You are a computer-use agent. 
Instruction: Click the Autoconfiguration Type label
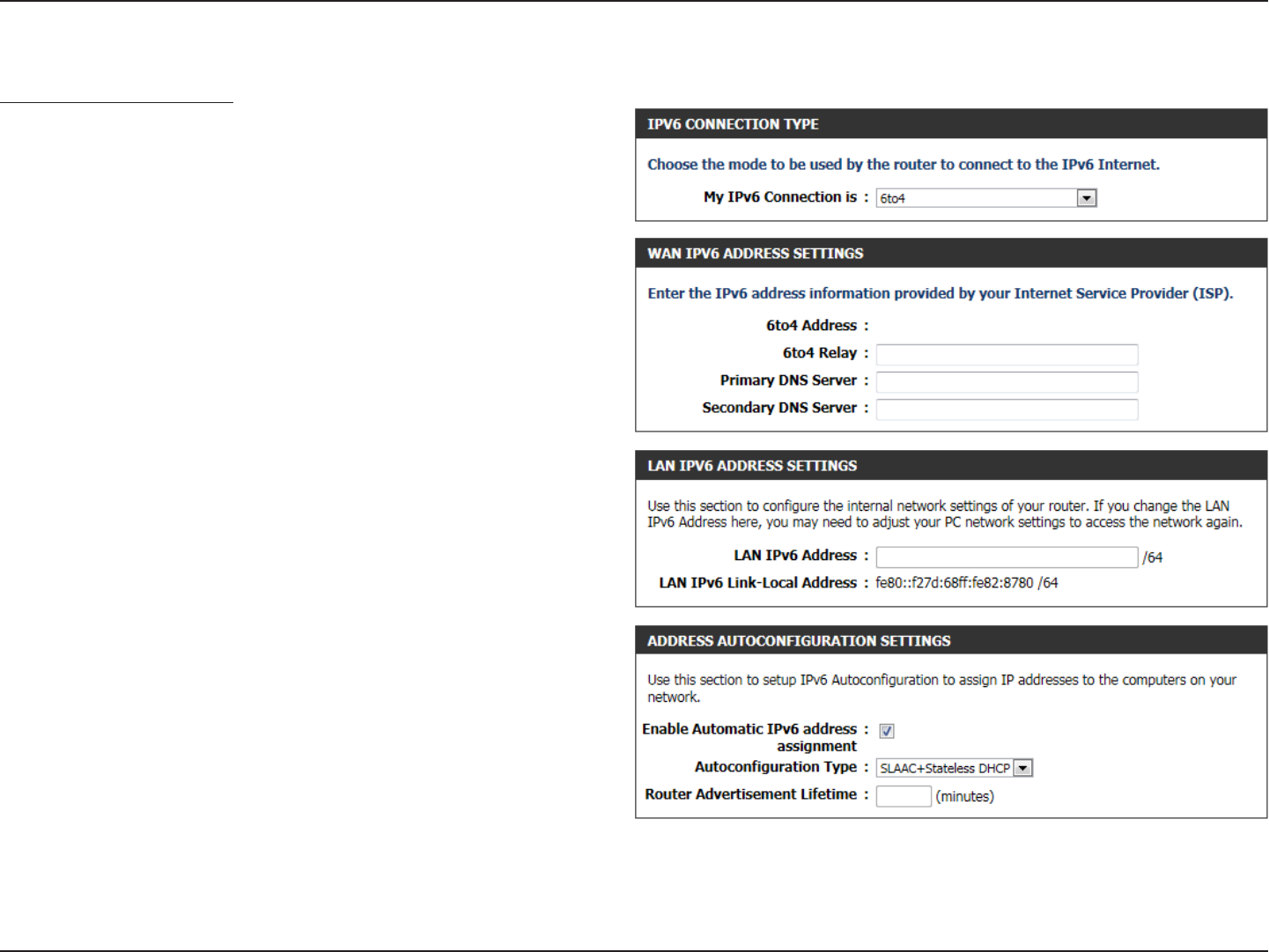(776, 767)
